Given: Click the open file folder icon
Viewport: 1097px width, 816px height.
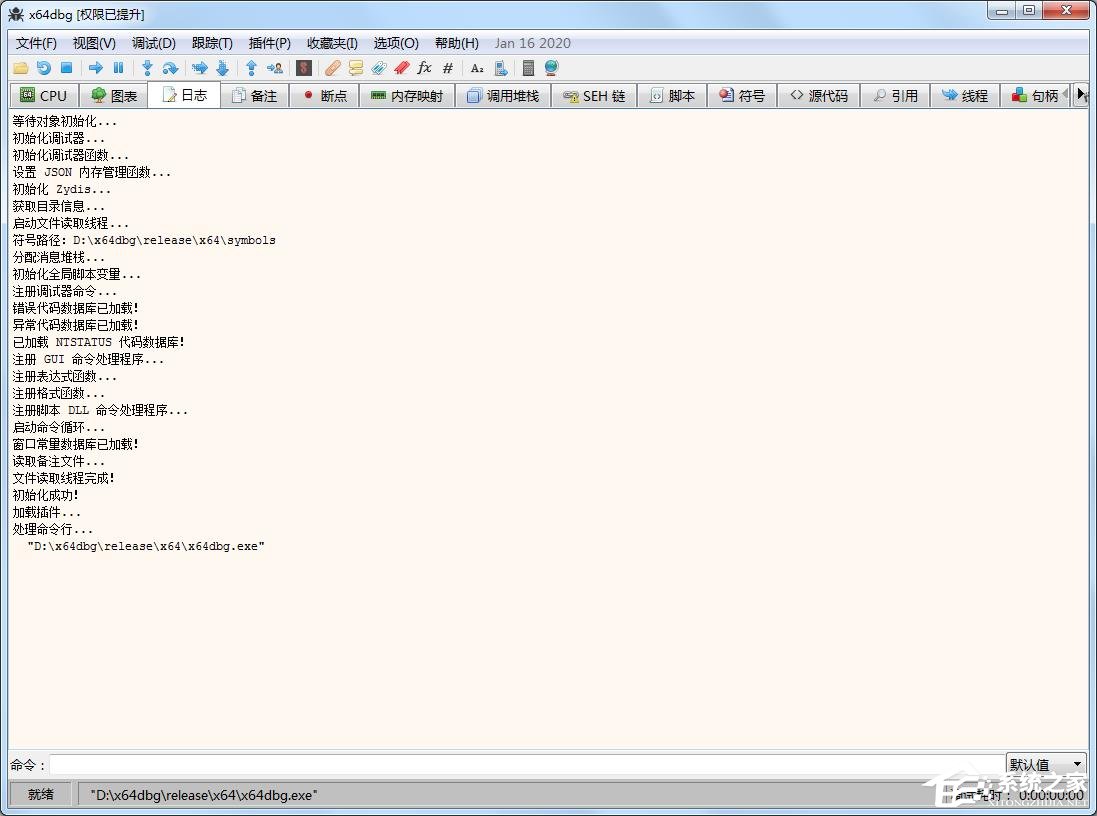Looking at the screenshot, I should [x=20, y=68].
